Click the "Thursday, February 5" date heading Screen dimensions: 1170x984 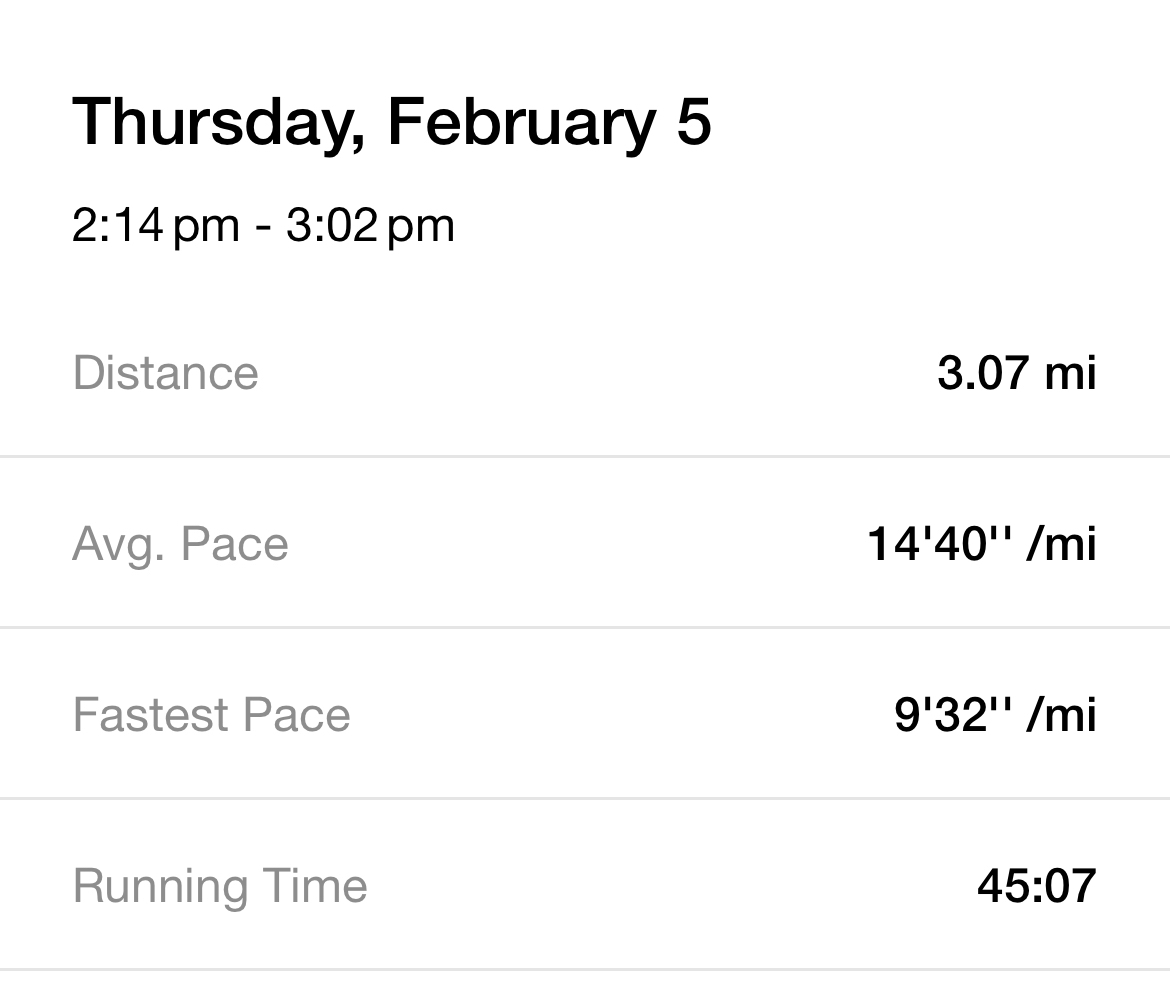click(x=391, y=122)
